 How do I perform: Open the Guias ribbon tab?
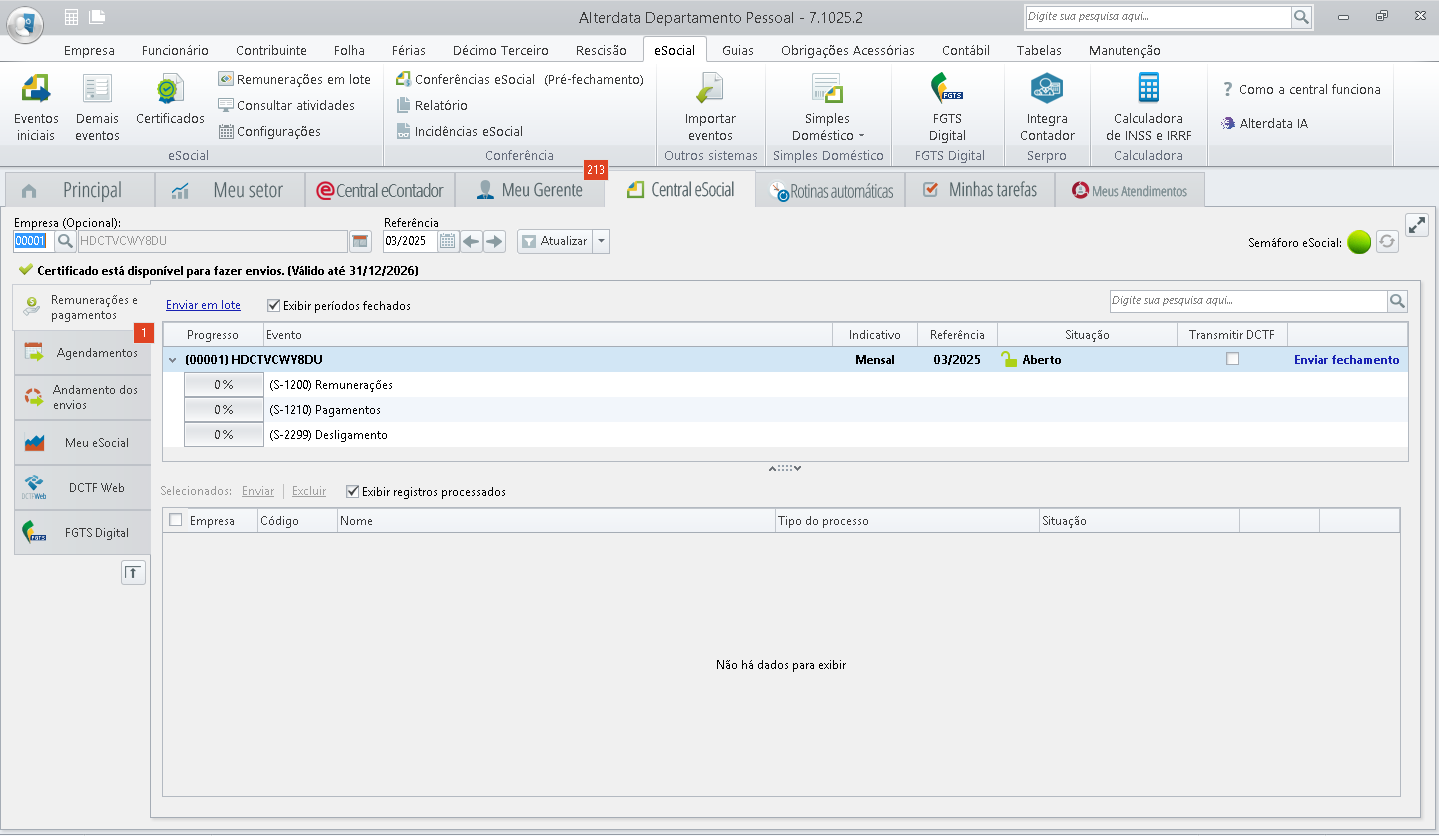pyautogui.click(x=738, y=50)
